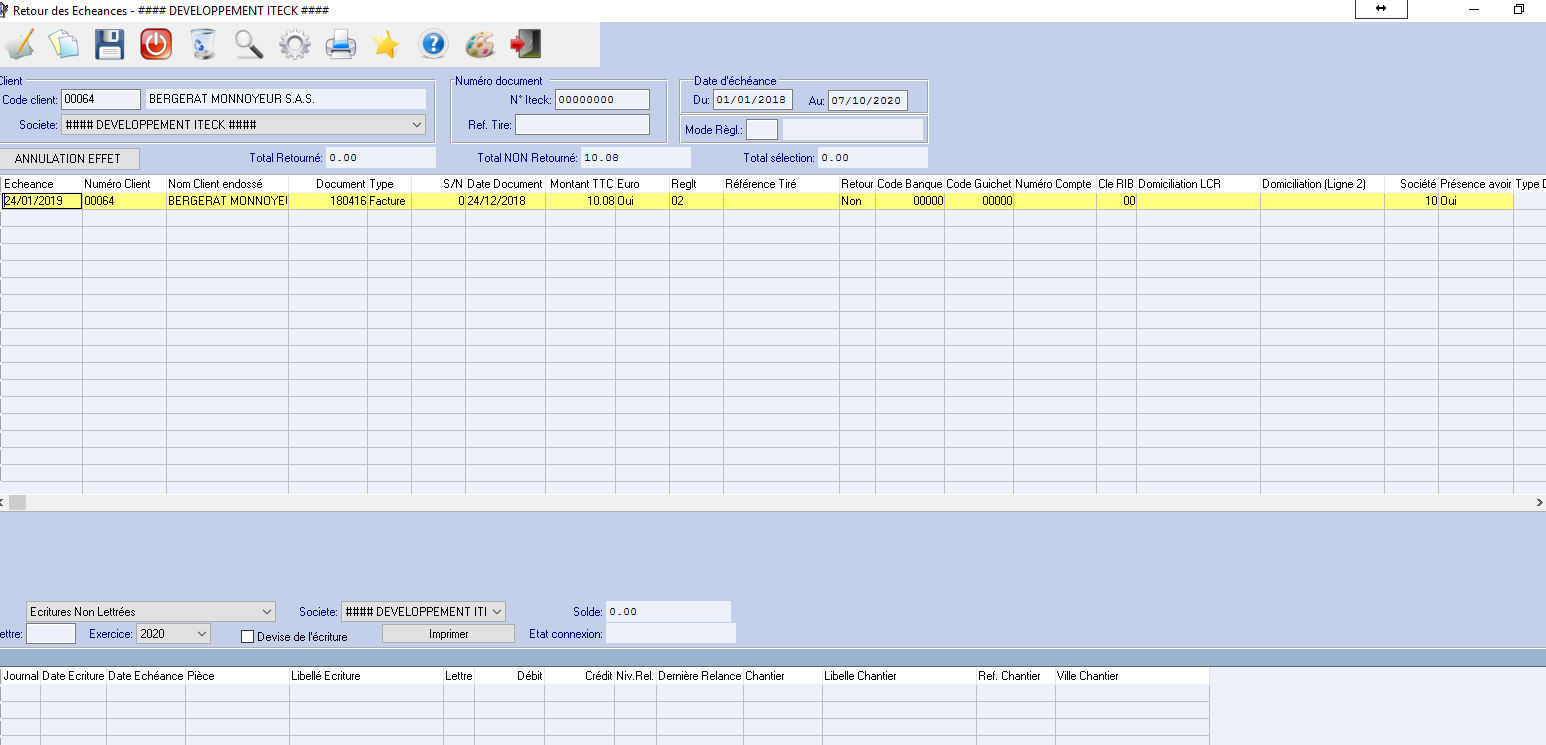
Task: Click the horizontal scrollbar right arrow
Action: tap(1539, 503)
